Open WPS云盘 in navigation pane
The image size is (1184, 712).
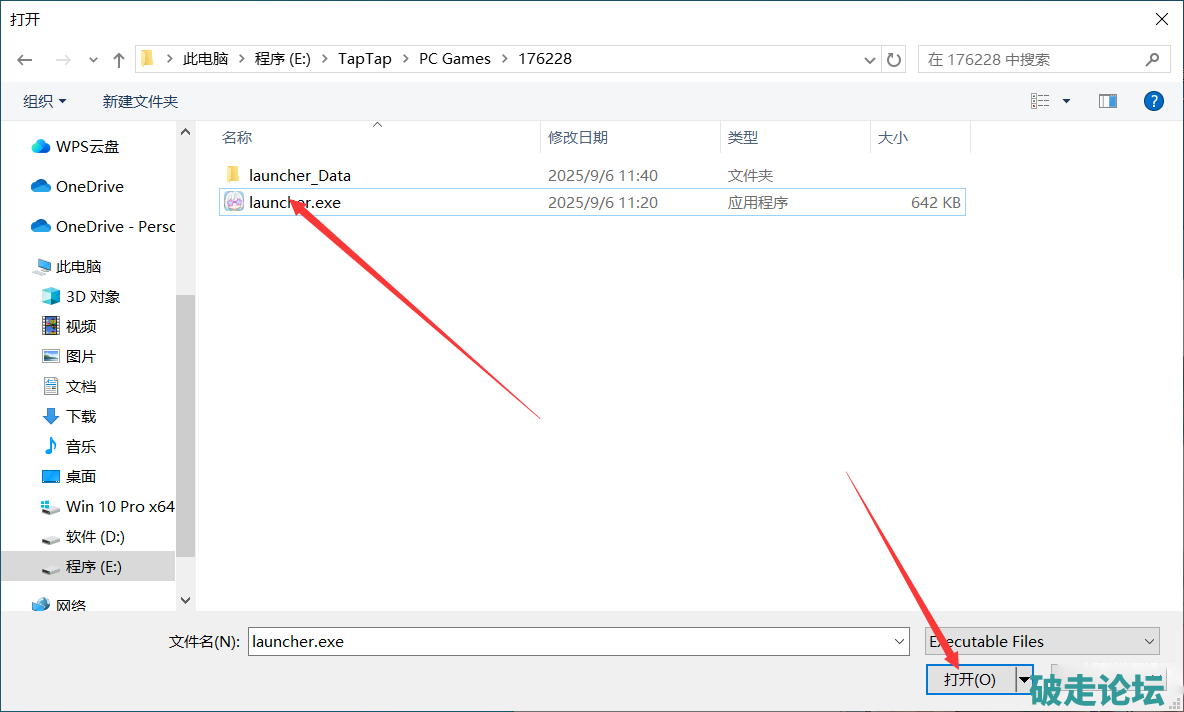pos(87,146)
